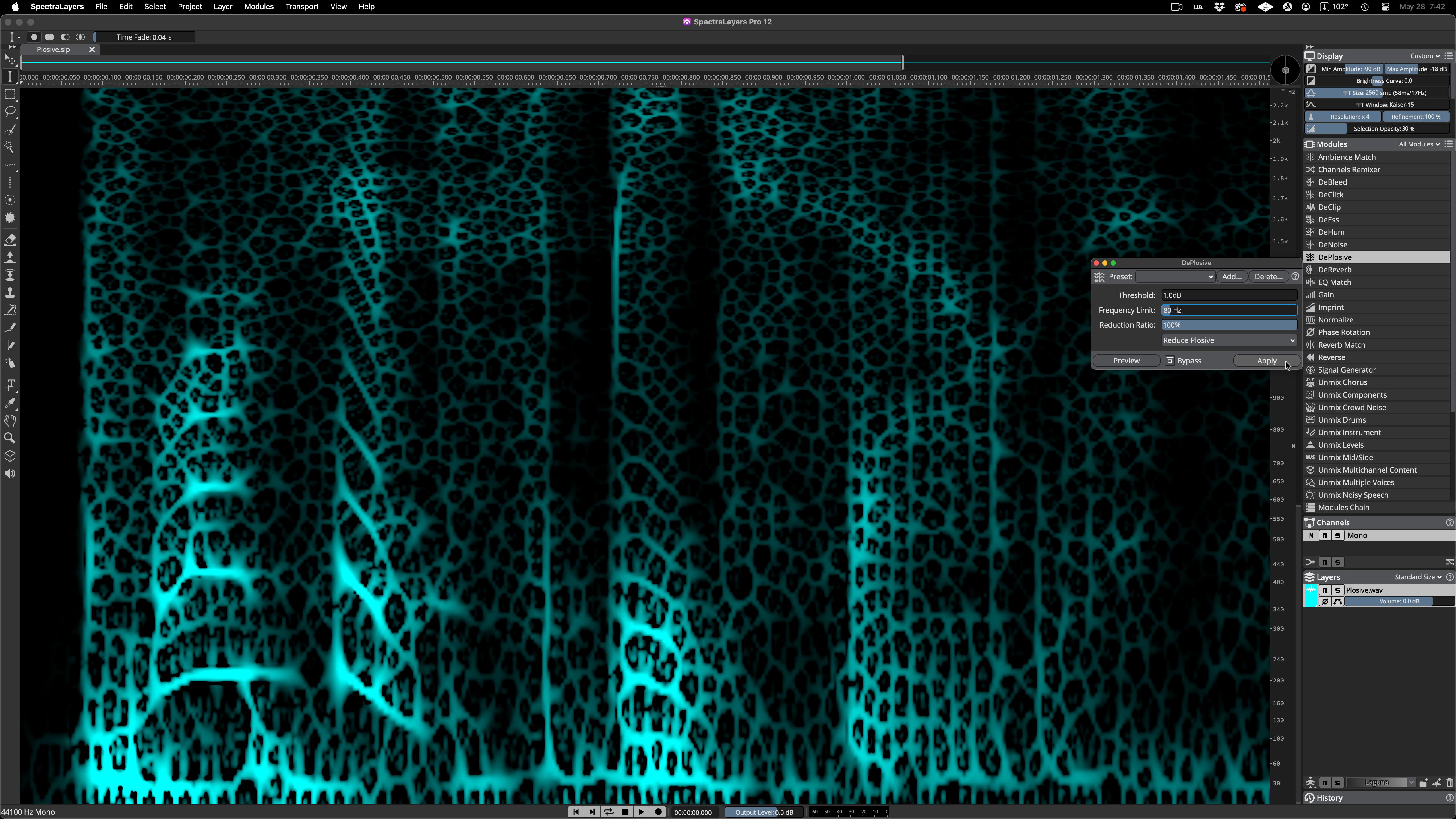1456x819 pixels.
Task: Choose the Eraser tool
Action: pyautogui.click(x=10, y=240)
